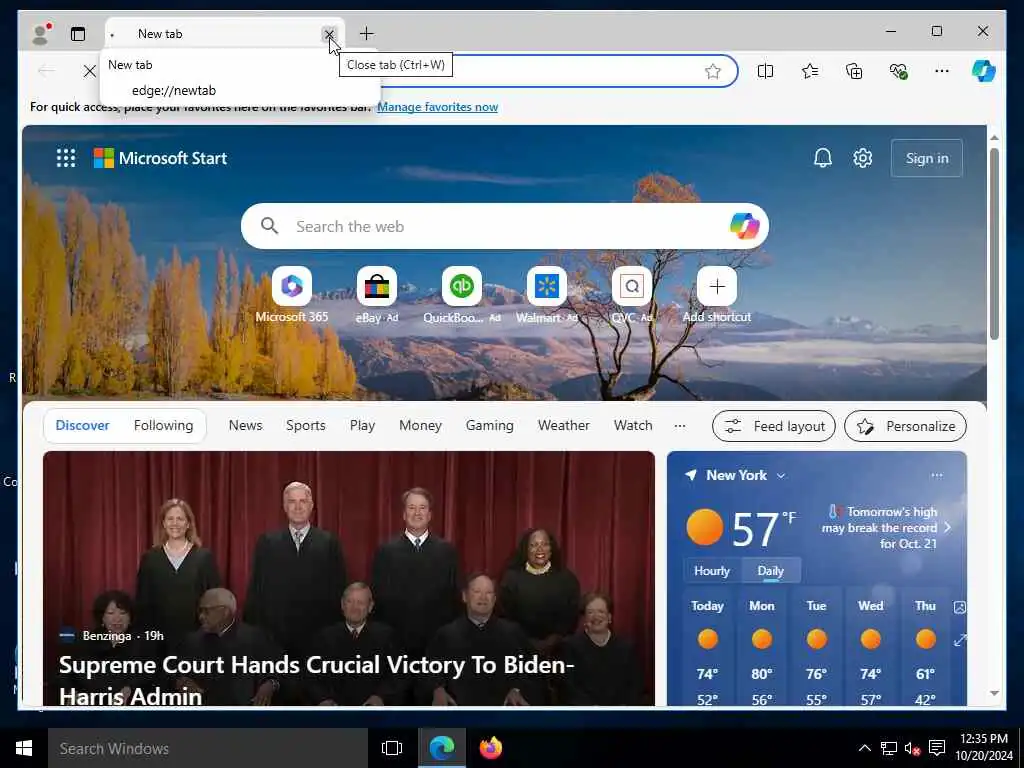Click page vertical scrollbar thumb
Screen dimensions: 1024x768
pos(994,243)
